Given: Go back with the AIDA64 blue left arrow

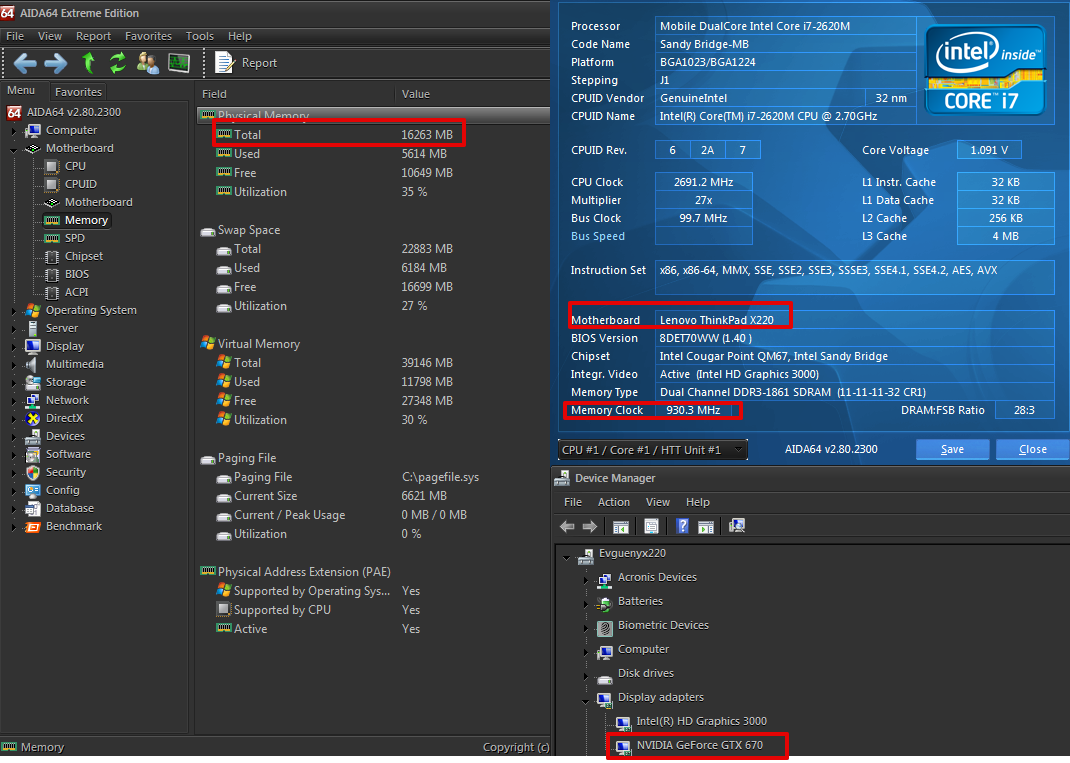Looking at the screenshot, I should 25,63.
